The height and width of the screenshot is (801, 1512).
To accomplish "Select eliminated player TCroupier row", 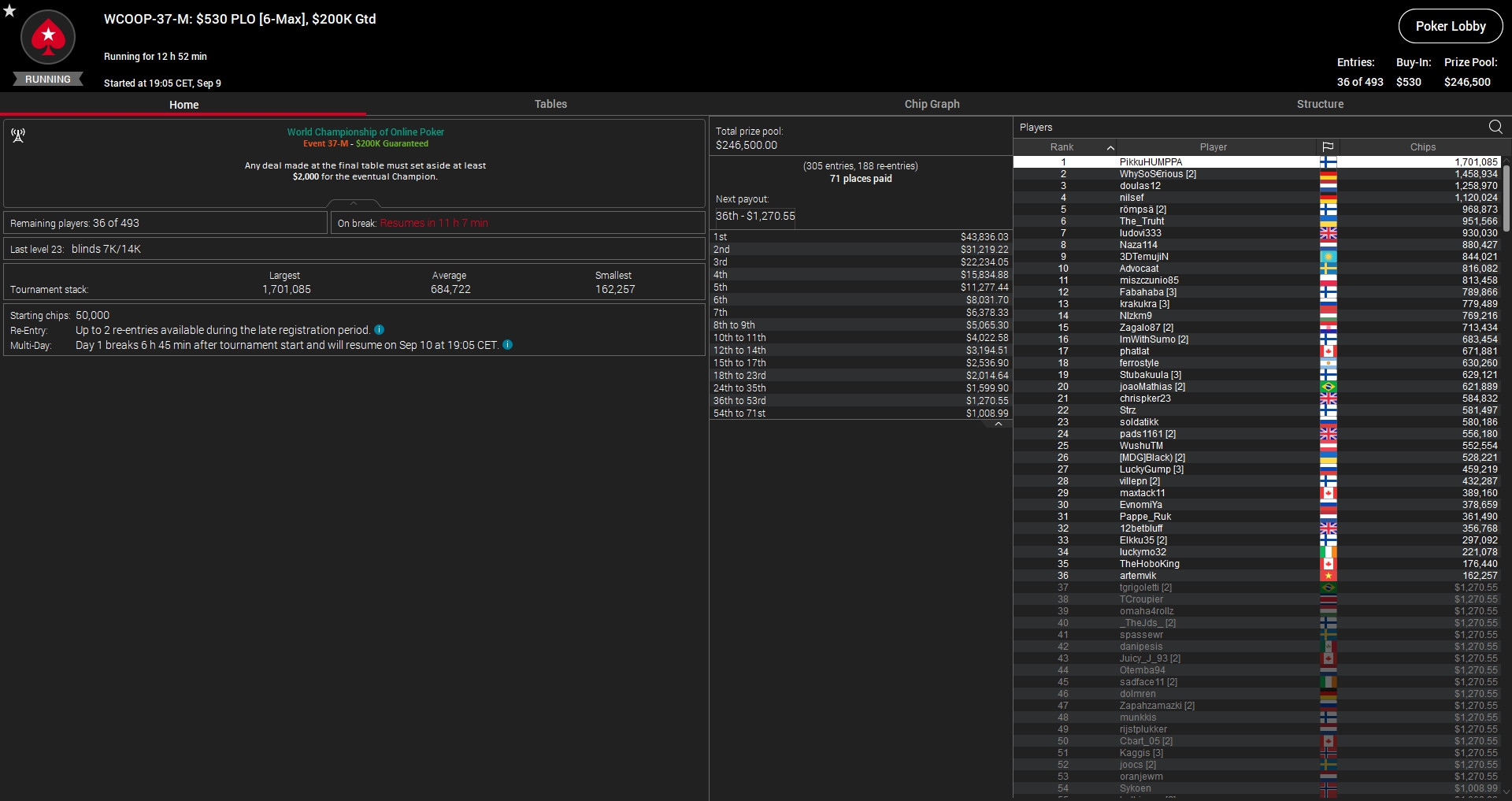I will tap(1257, 599).
